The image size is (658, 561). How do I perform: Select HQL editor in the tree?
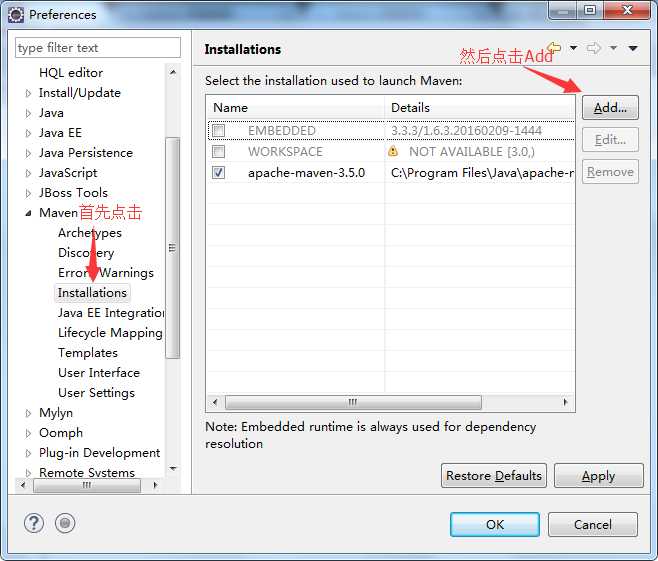(71, 73)
